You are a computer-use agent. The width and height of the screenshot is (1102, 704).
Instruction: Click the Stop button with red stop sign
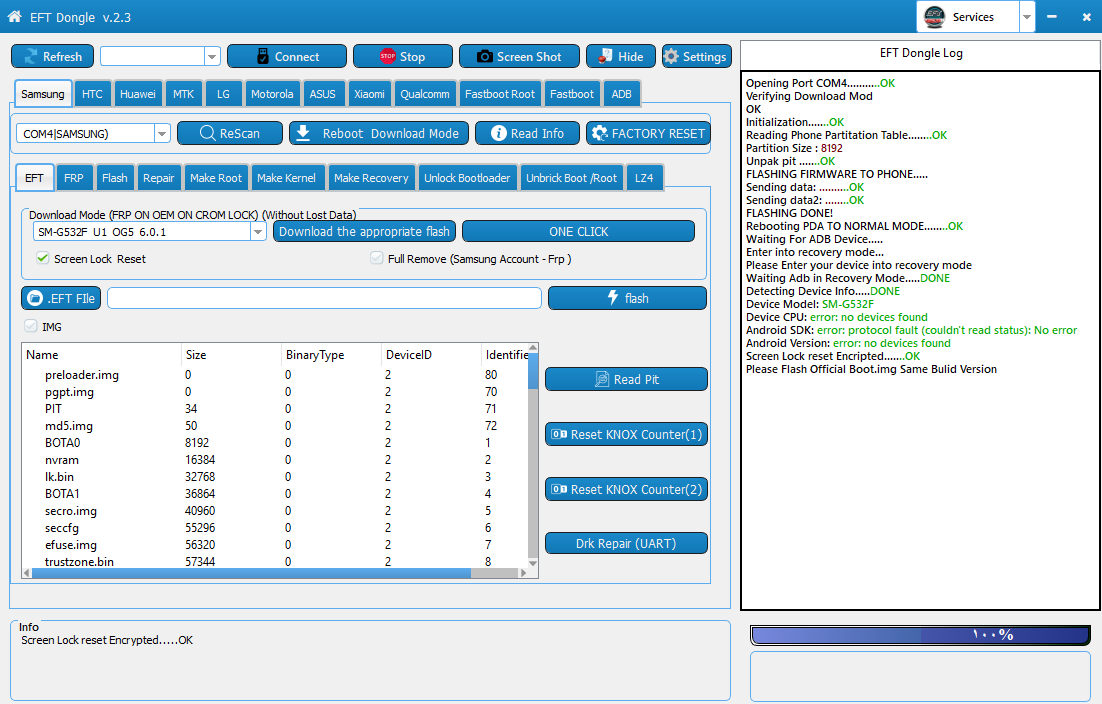point(403,56)
